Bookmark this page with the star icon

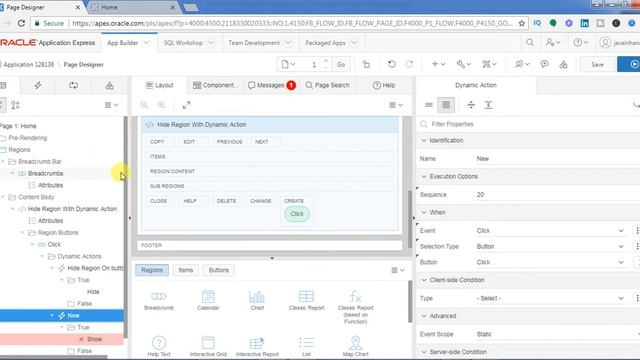point(522,23)
